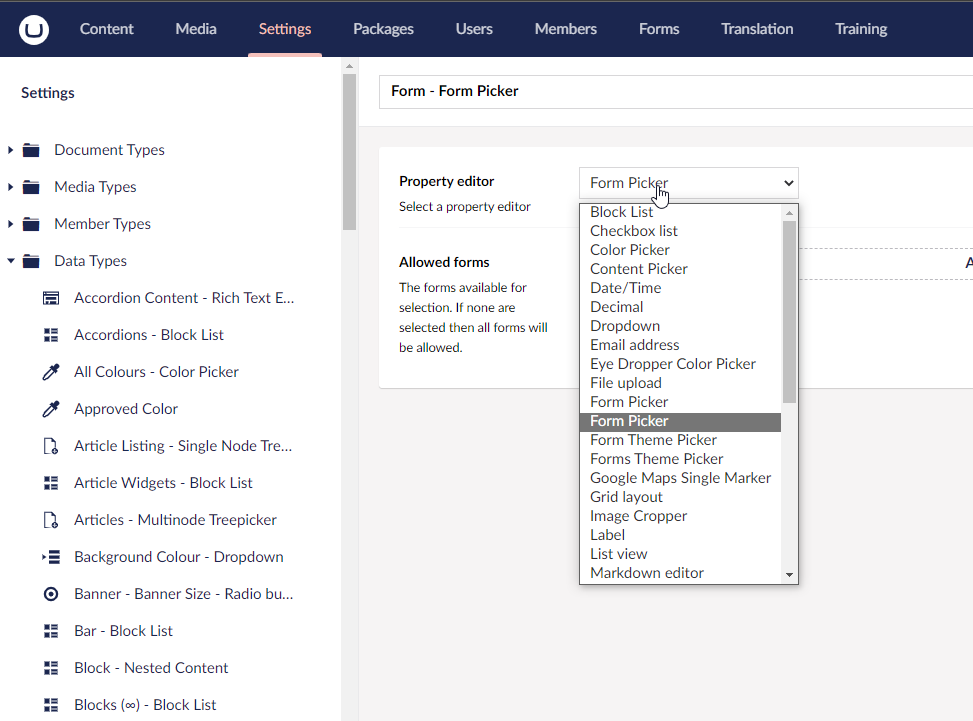
Task: Click the folder icon beside Member Types
Action: (30, 223)
